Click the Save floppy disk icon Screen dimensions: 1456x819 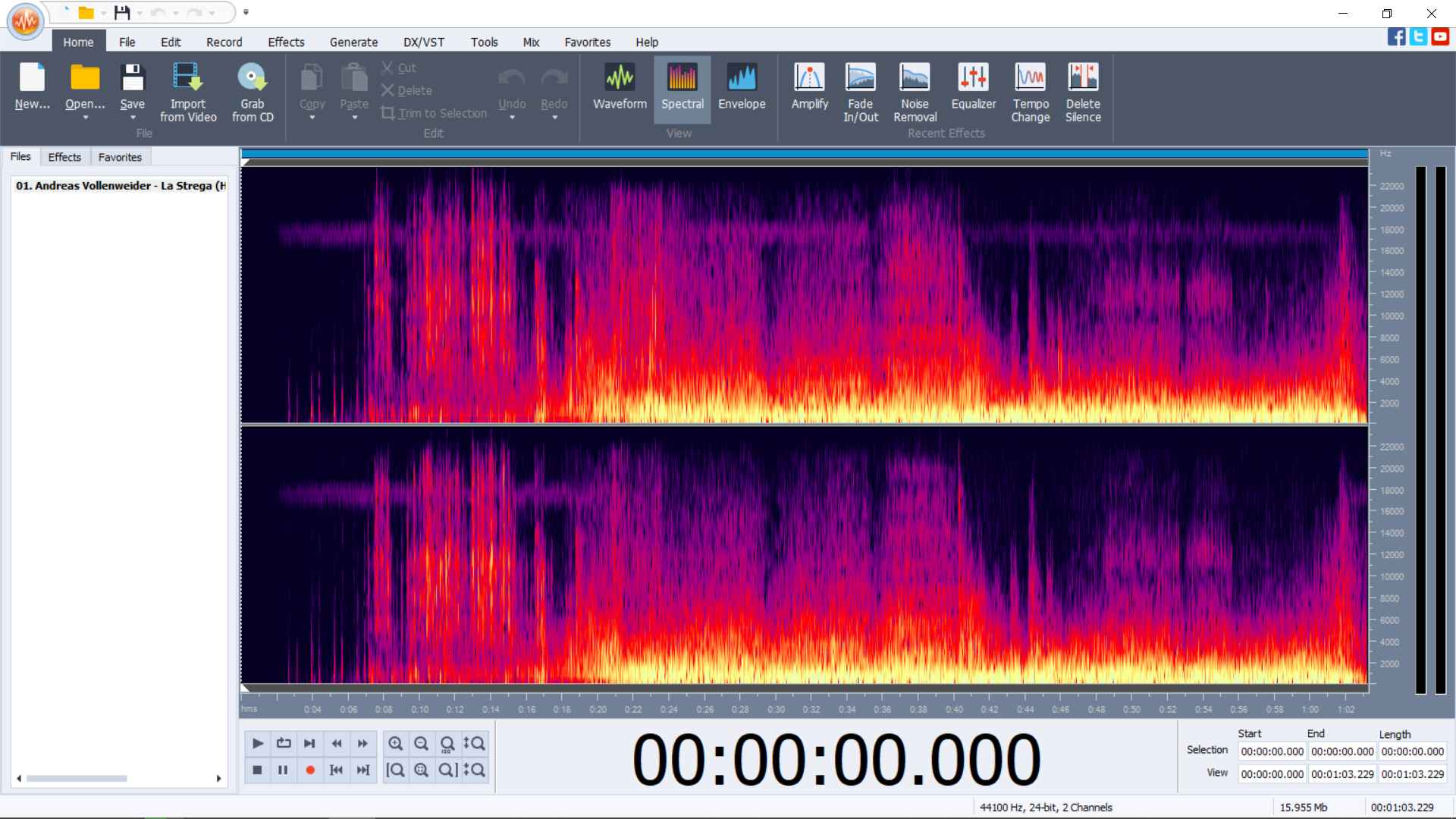pyautogui.click(x=133, y=77)
